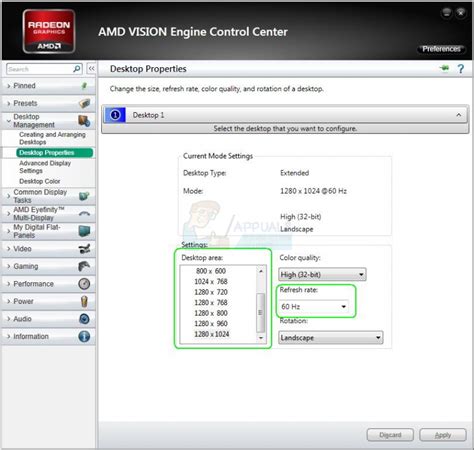Click the Presets icon
The image size is (474, 450).
[85, 103]
